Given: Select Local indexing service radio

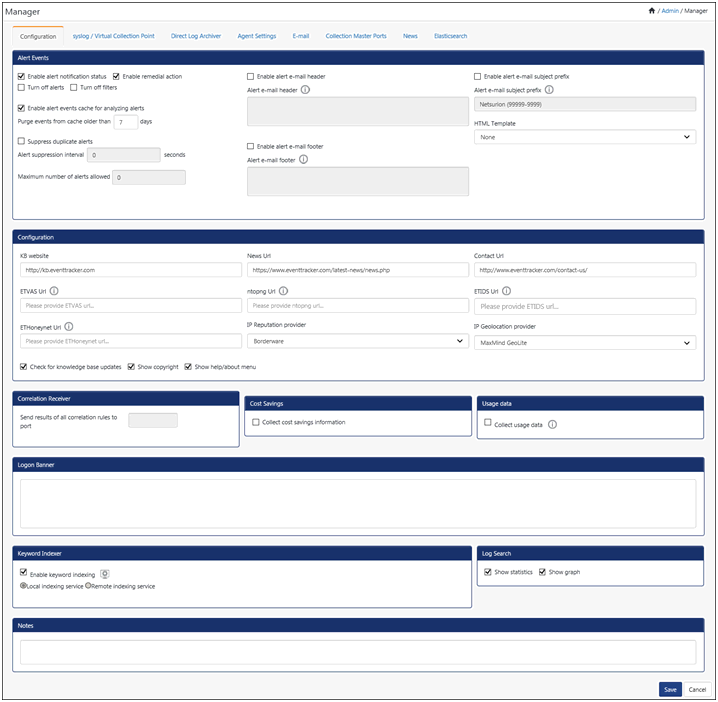Looking at the screenshot, I should (x=23, y=586).
